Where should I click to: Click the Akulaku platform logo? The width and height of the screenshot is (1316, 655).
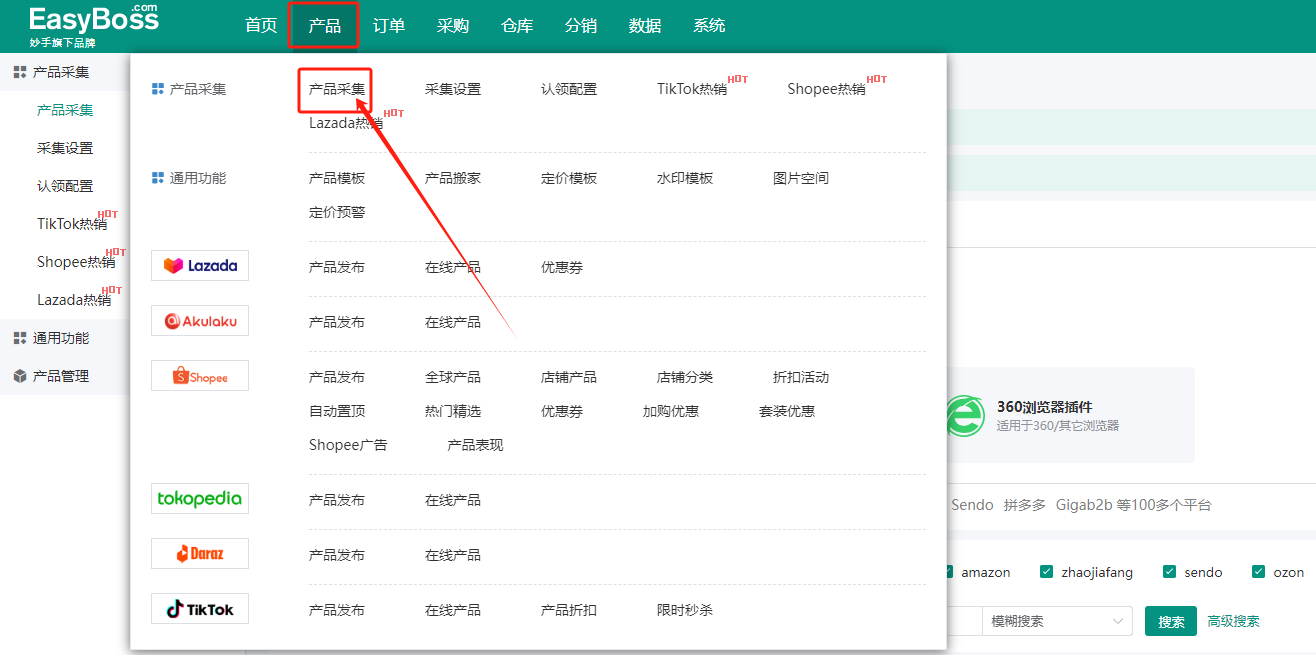click(200, 321)
